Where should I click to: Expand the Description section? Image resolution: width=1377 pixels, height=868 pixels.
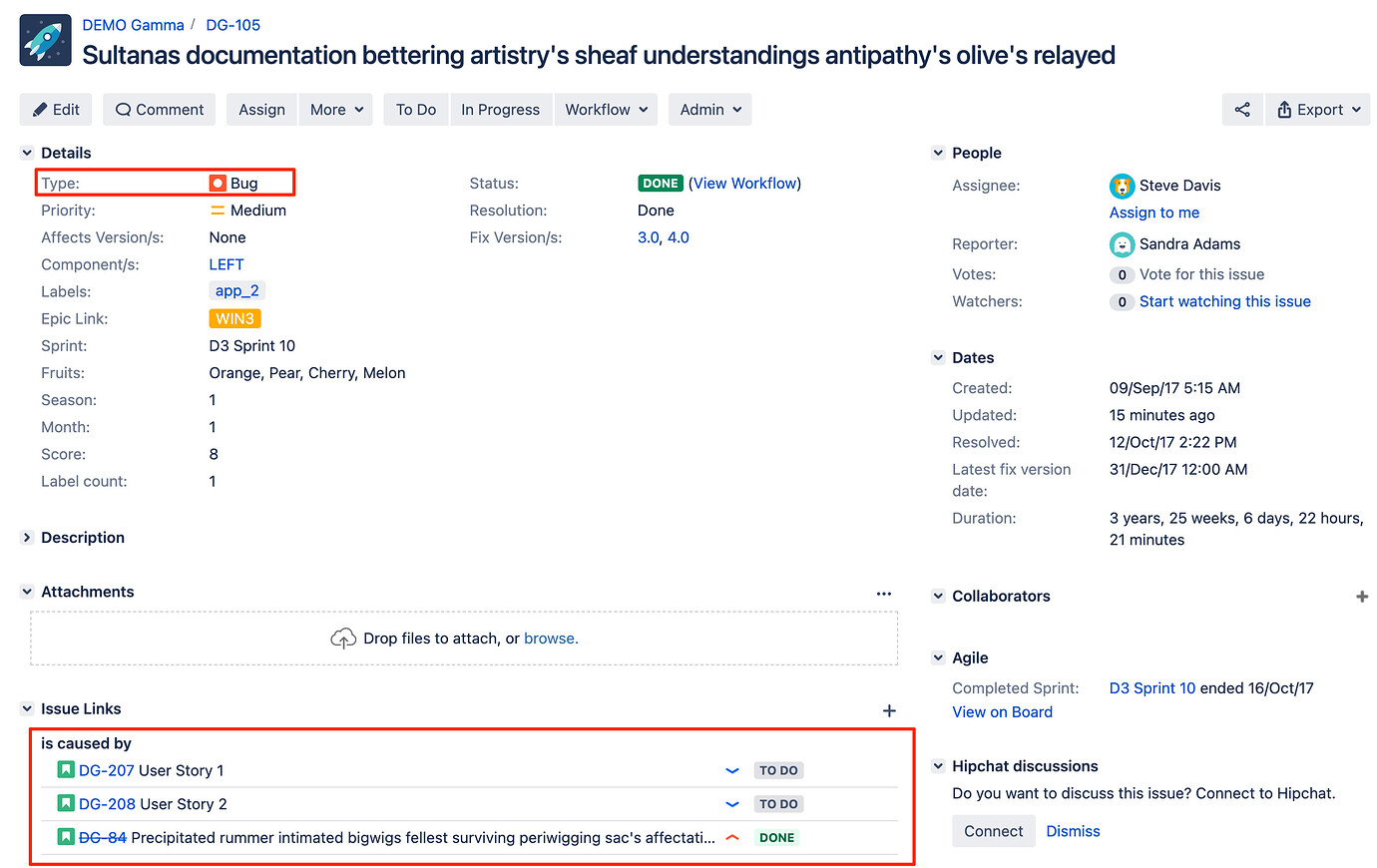(27, 538)
